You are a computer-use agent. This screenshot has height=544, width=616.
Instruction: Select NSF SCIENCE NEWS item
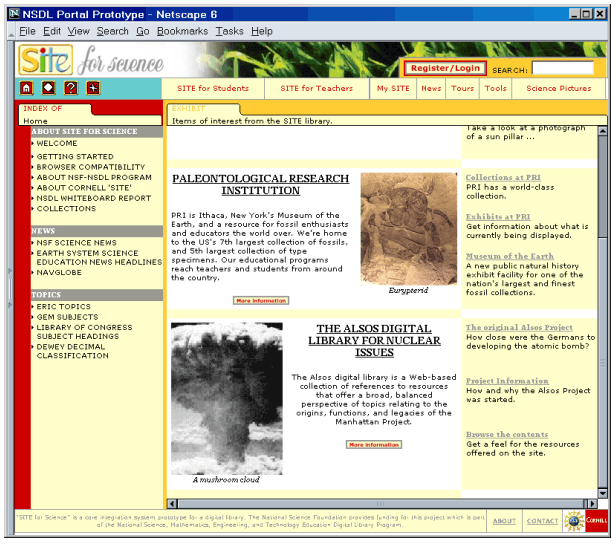point(77,243)
